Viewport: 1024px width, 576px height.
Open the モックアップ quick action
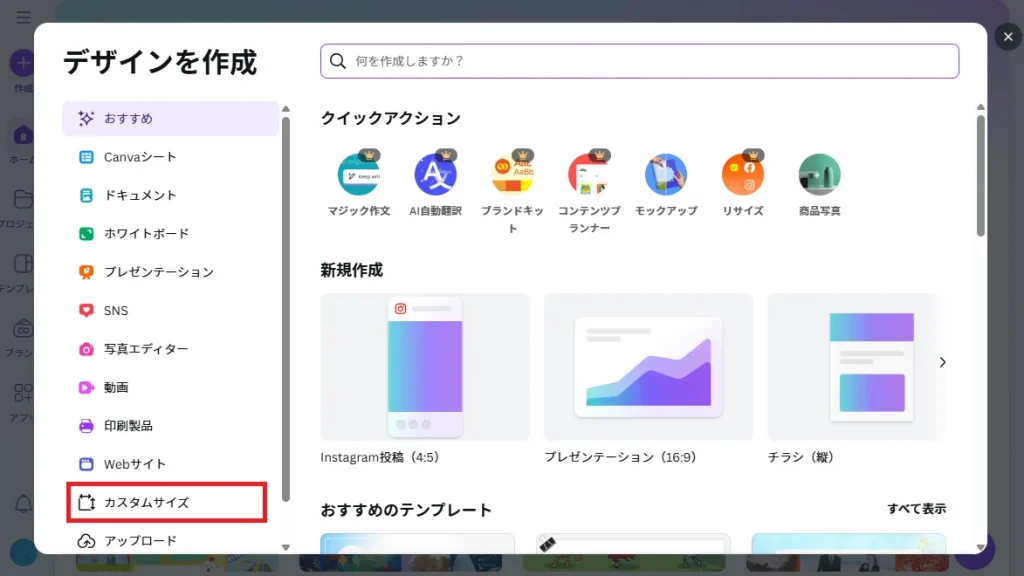click(x=666, y=174)
